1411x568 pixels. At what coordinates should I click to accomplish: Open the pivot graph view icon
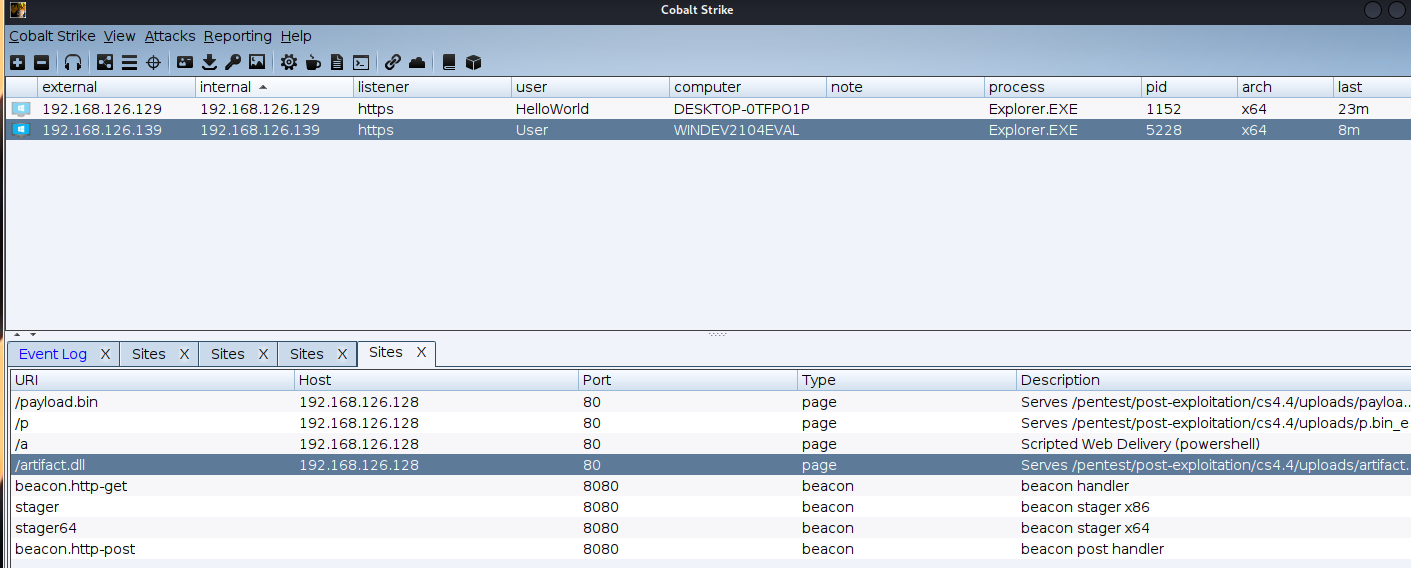pyautogui.click(x=105, y=62)
